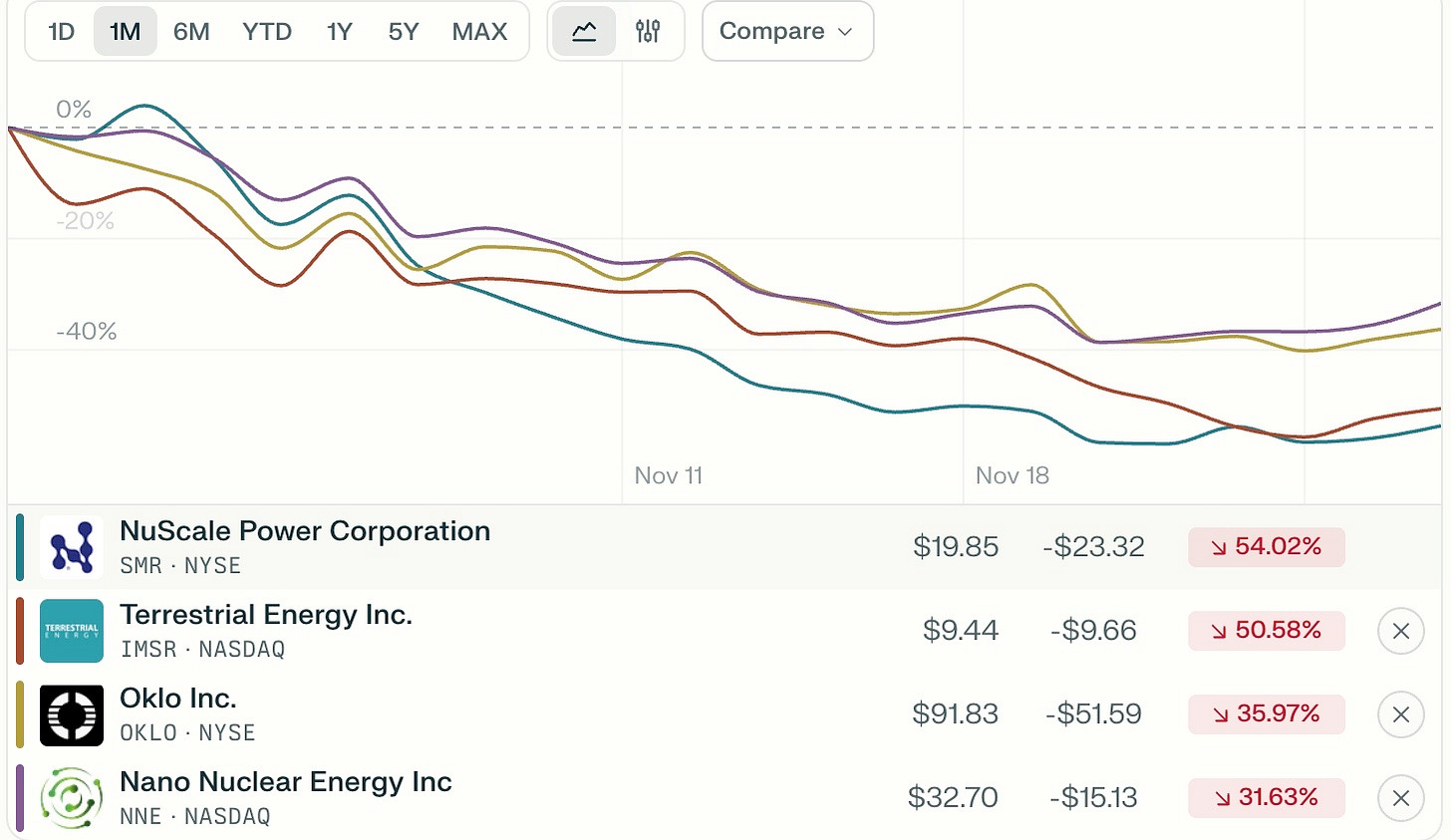Remove Nano Nuclear Energy from comparison
Image resolution: width=1451 pixels, height=840 pixels.
tap(1400, 798)
